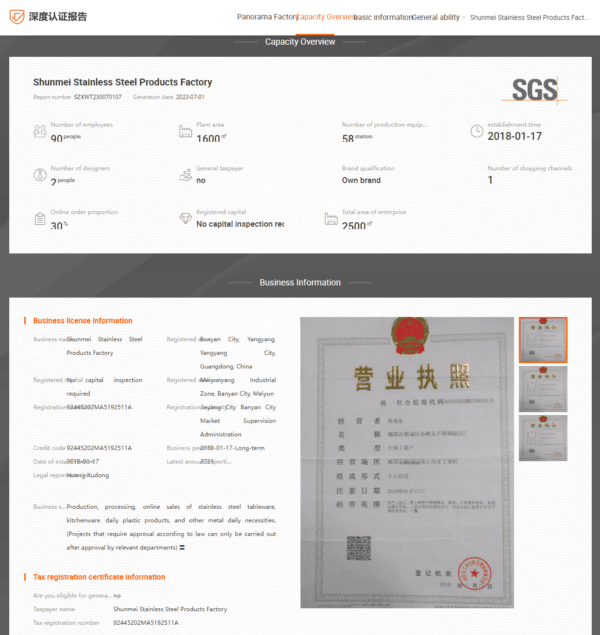Click the Business Information section heading
The image size is (600, 635).
(x=300, y=283)
